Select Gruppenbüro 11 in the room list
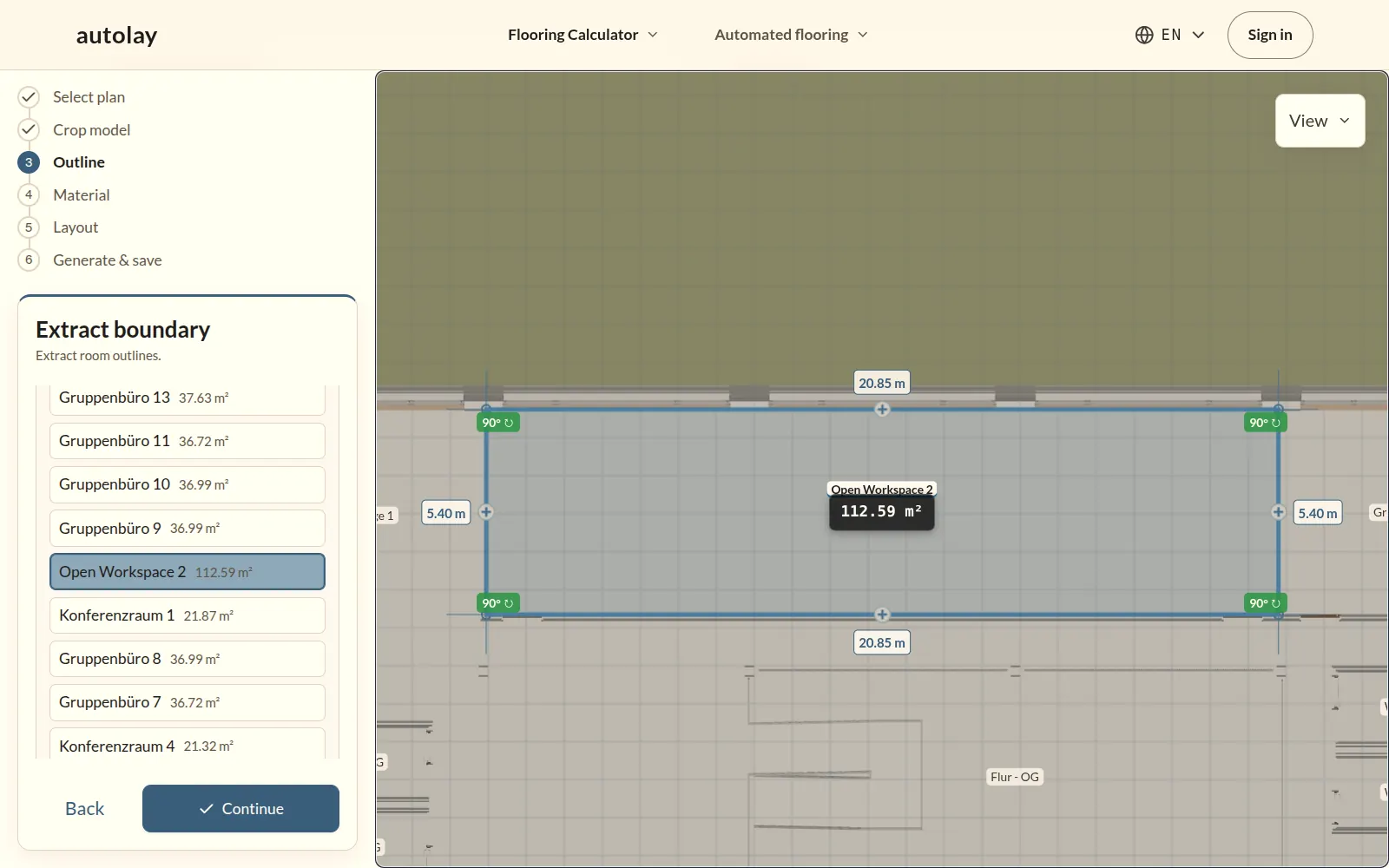Screen dimensions: 1389x868 pos(188,441)
